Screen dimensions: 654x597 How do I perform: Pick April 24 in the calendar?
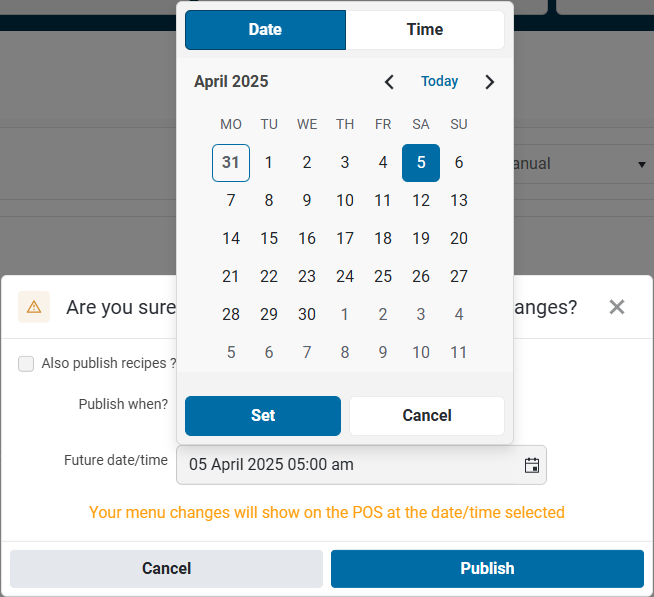pyautogui.click(x=345, y=277)
